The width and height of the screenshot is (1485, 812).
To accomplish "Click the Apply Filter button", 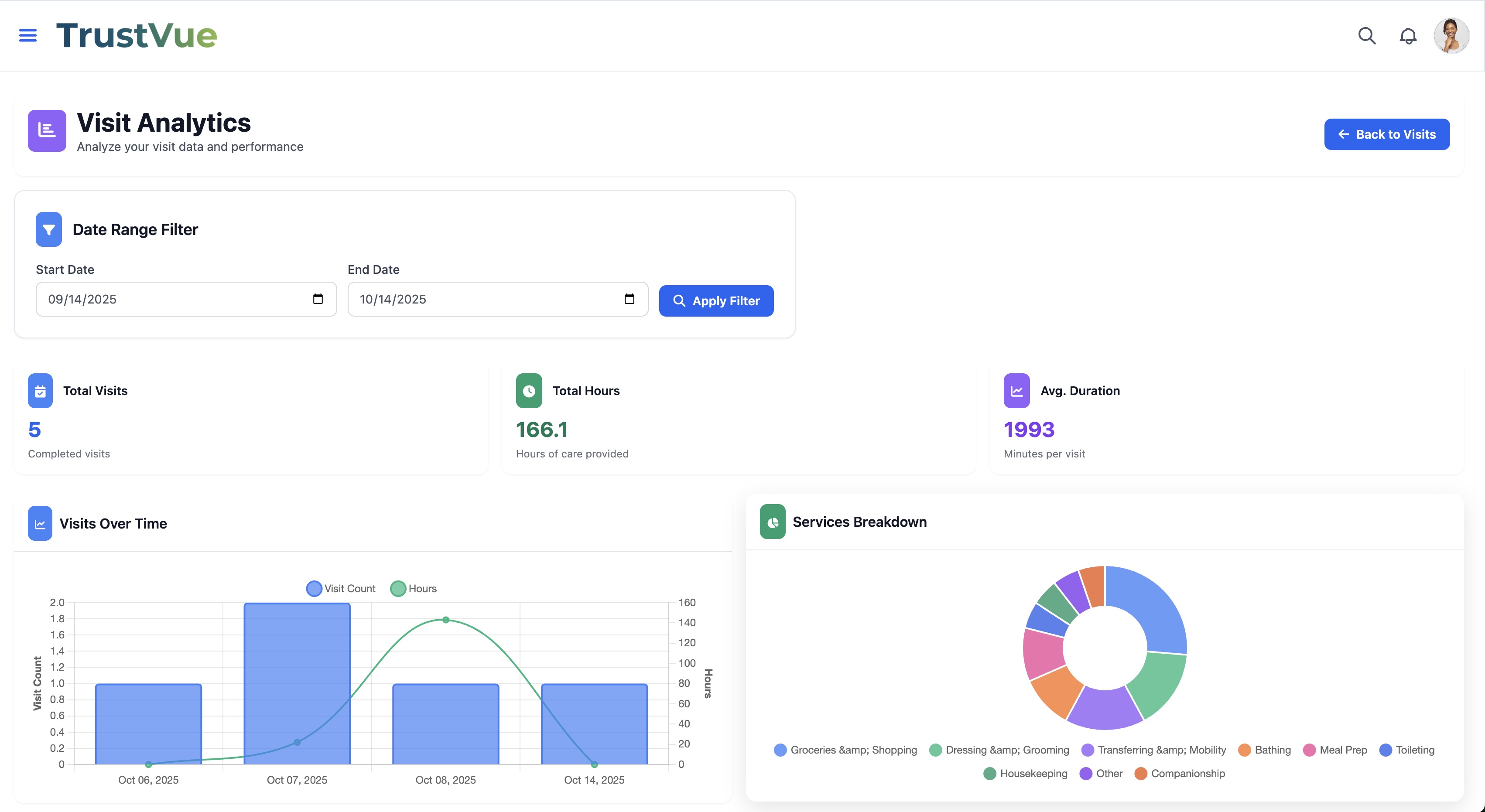I will point(716,300).
